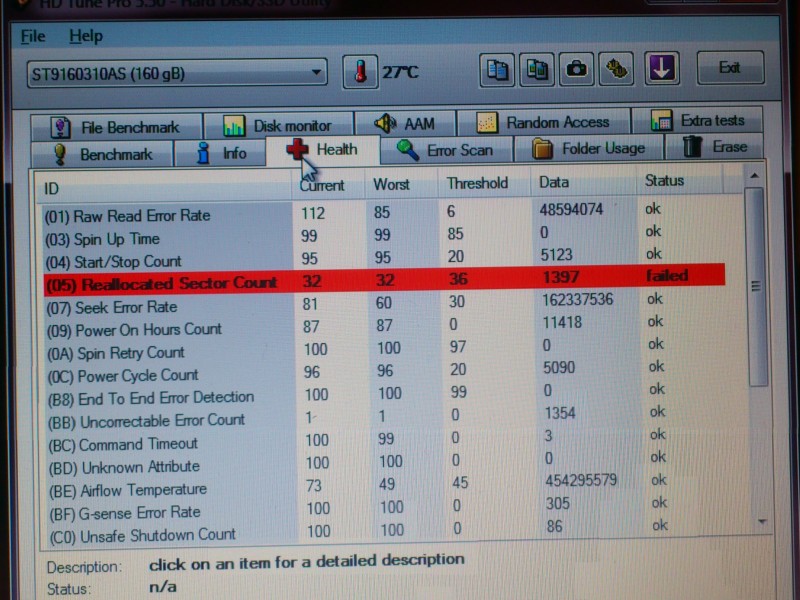
Task: Click the data value 1397 in red row
Action: (561, 277)
